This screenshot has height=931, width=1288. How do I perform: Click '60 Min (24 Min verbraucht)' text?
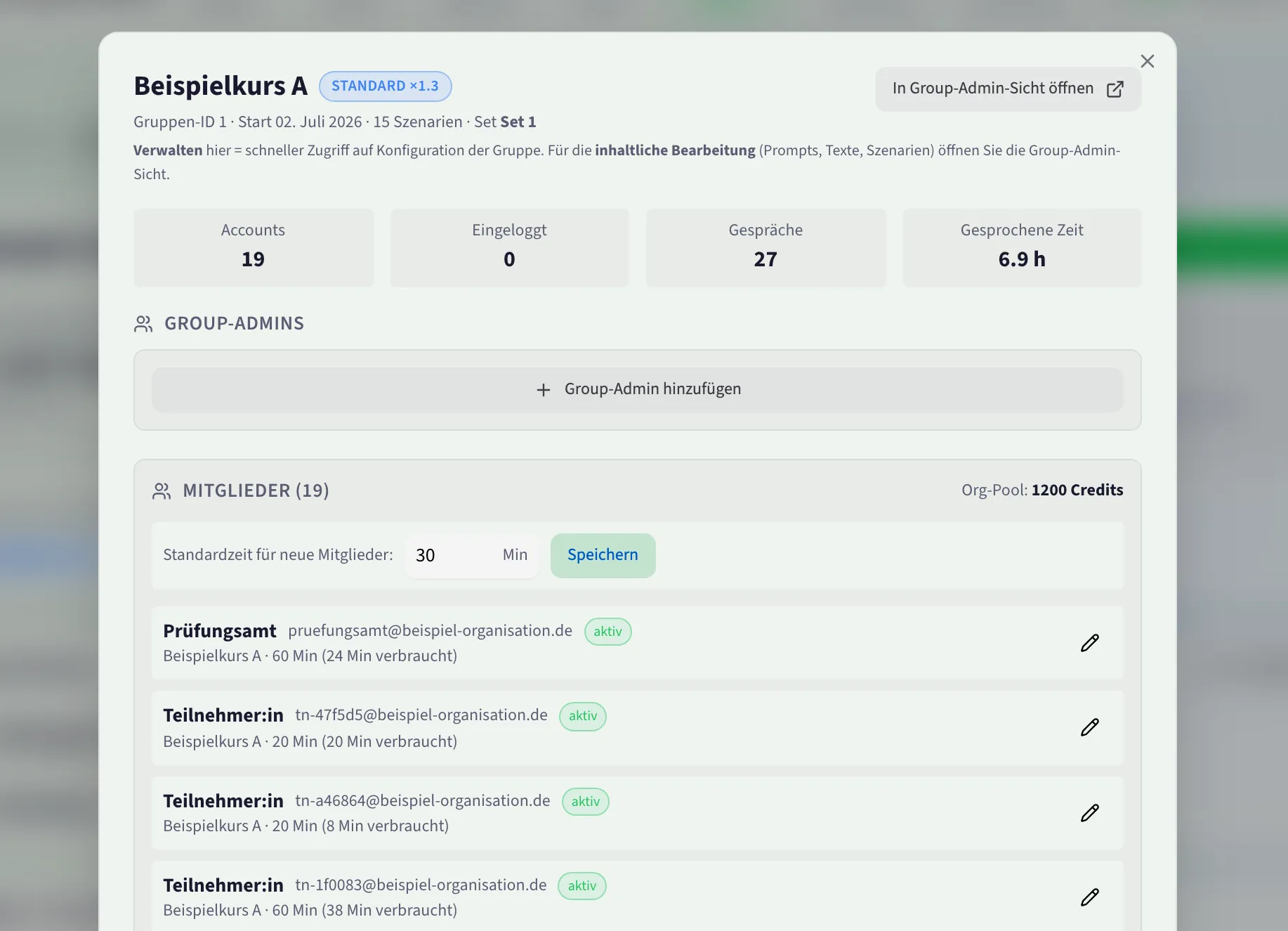[x=364, y=656]
